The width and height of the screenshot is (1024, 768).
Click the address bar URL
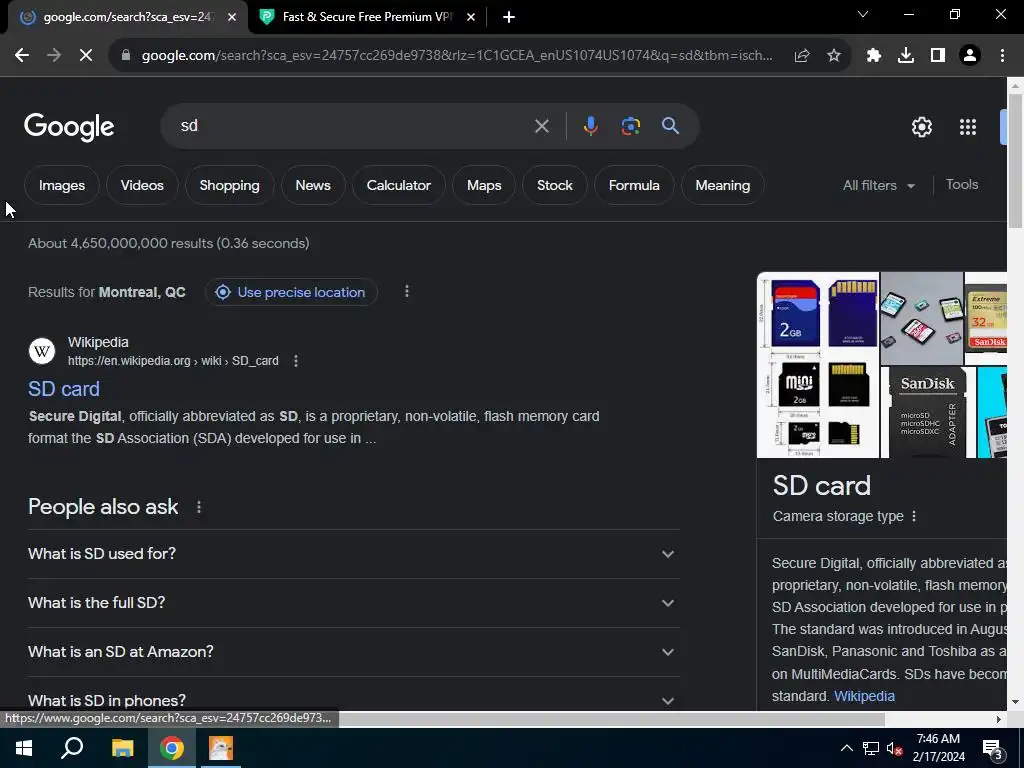[x=456, y=56]
